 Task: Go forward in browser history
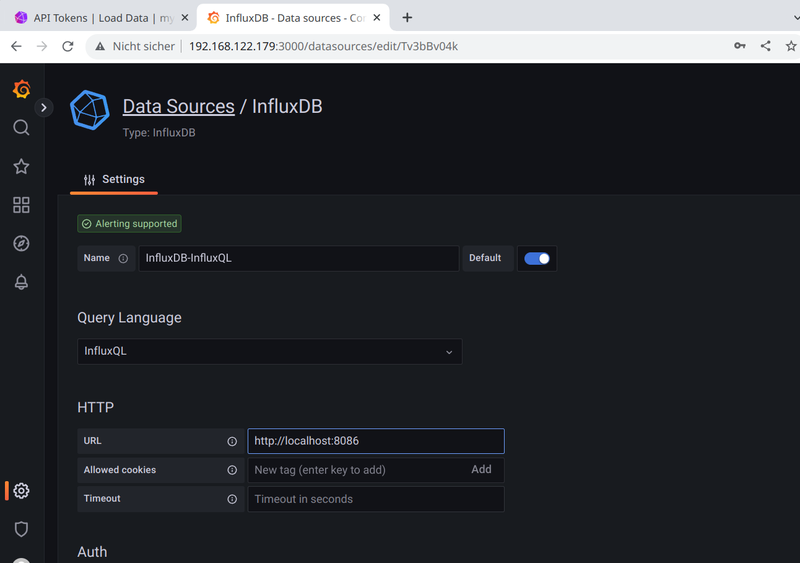[42, 46]
